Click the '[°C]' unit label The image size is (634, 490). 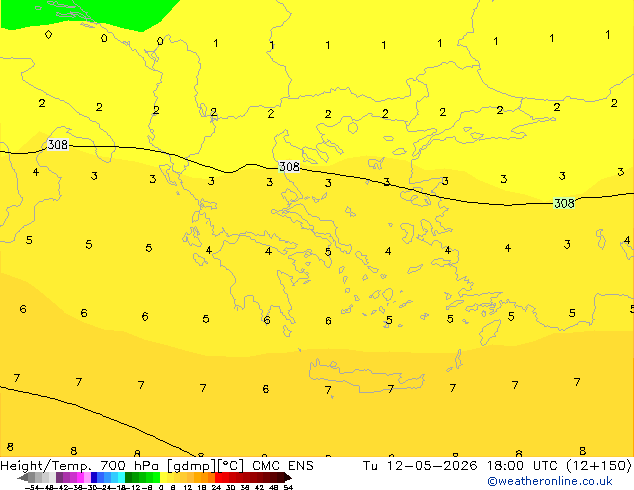pos(230,465)
